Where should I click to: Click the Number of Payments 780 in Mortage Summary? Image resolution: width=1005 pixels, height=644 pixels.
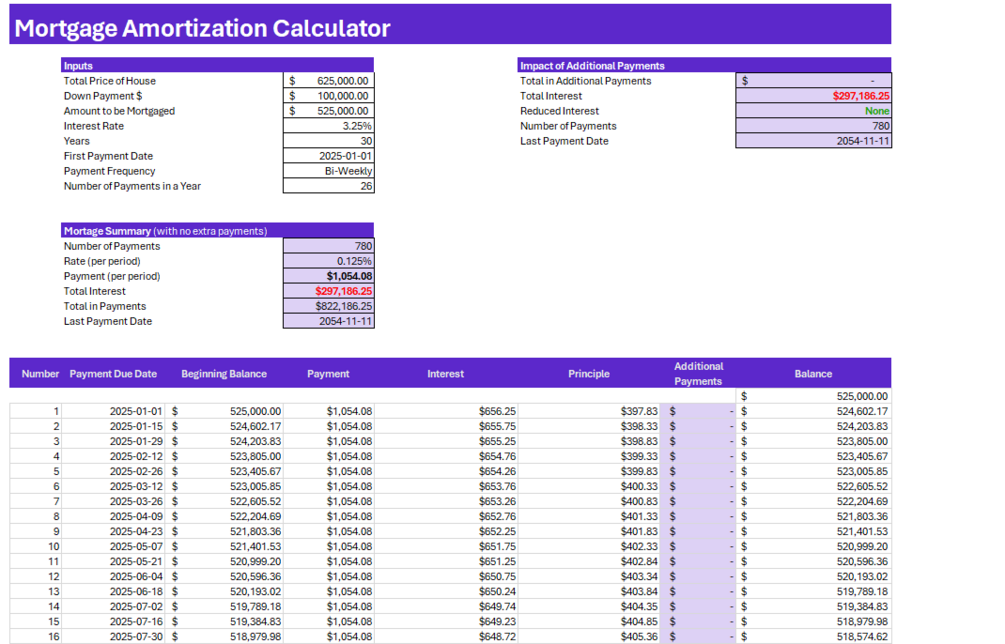[329, 246]
